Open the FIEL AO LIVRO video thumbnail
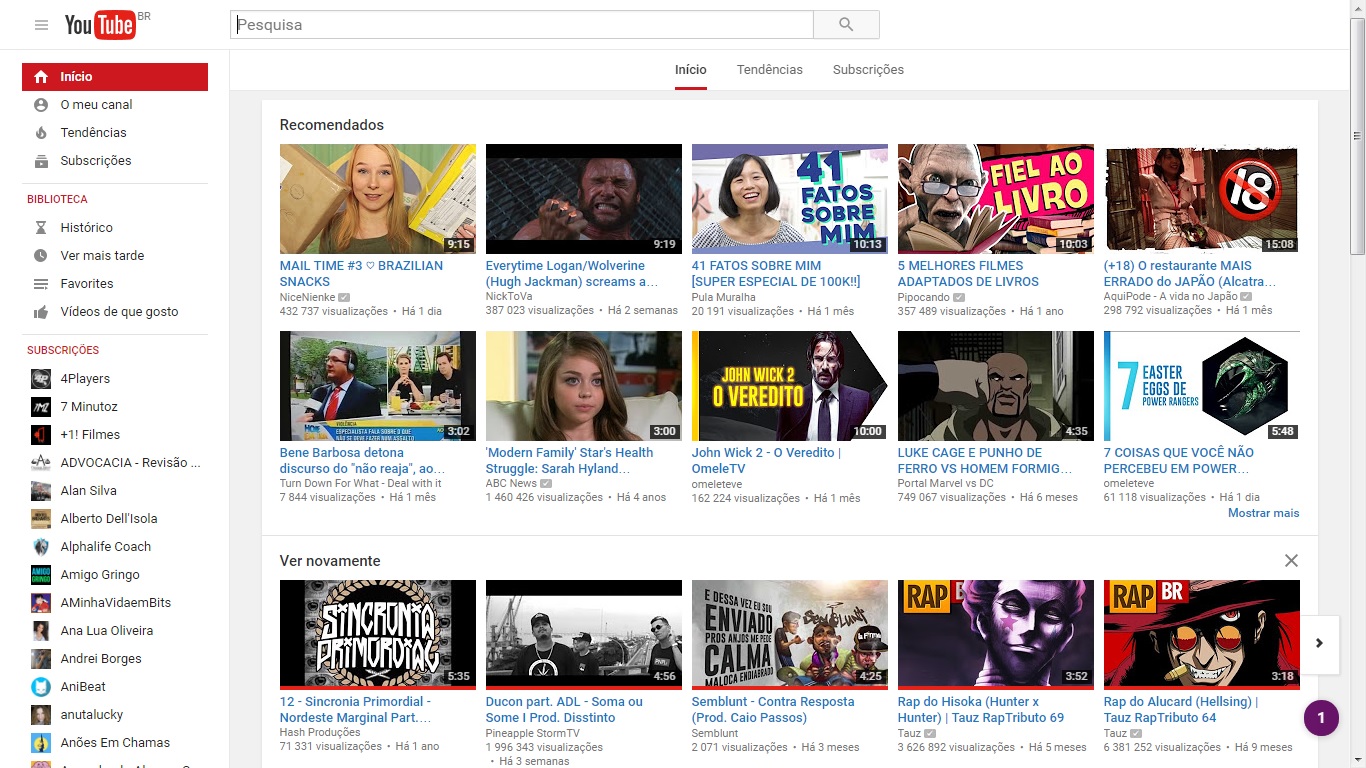The image size is (1366, 768). point(996,199)
